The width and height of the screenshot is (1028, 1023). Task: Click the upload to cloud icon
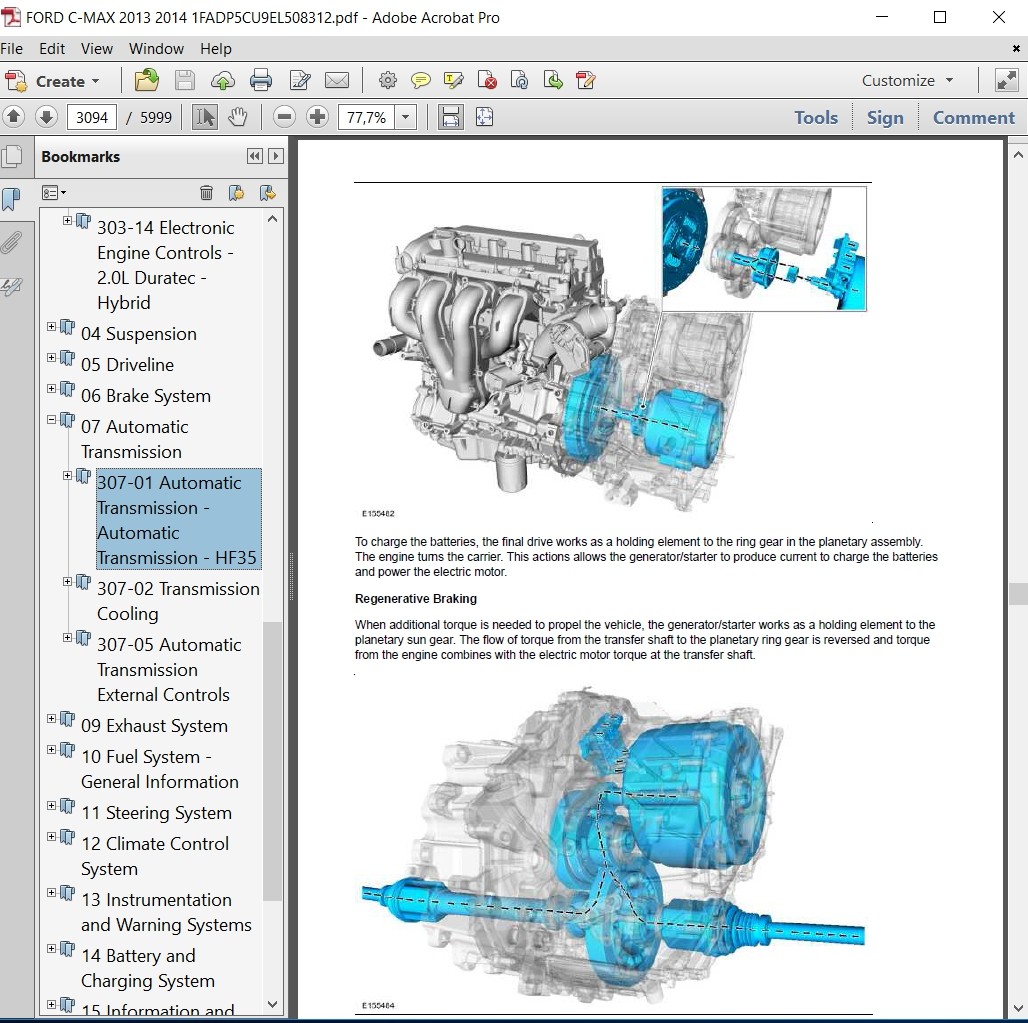223,81
